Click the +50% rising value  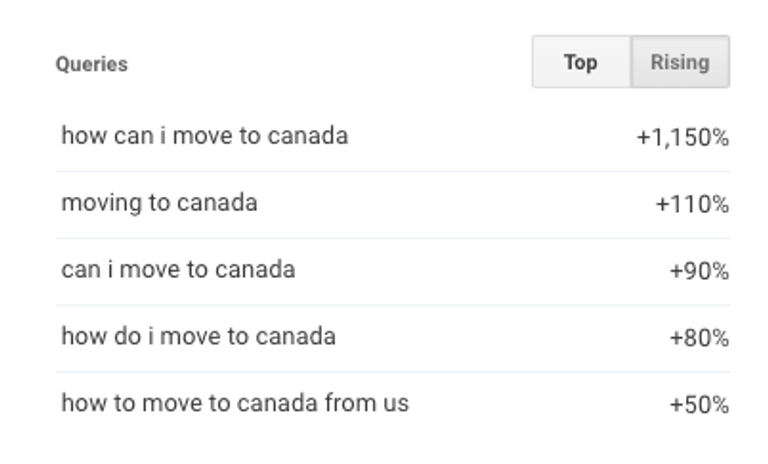pyautogui.click(x=698, y=406)
